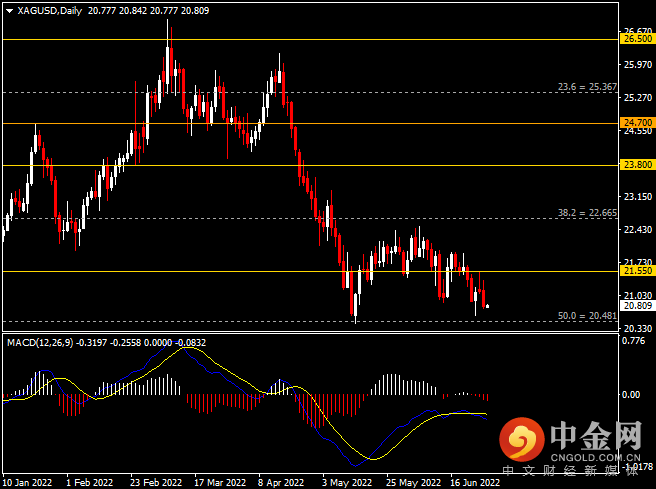Click the 21.030 price axis value
Screen dimensions: 656x489
(638, 296)
